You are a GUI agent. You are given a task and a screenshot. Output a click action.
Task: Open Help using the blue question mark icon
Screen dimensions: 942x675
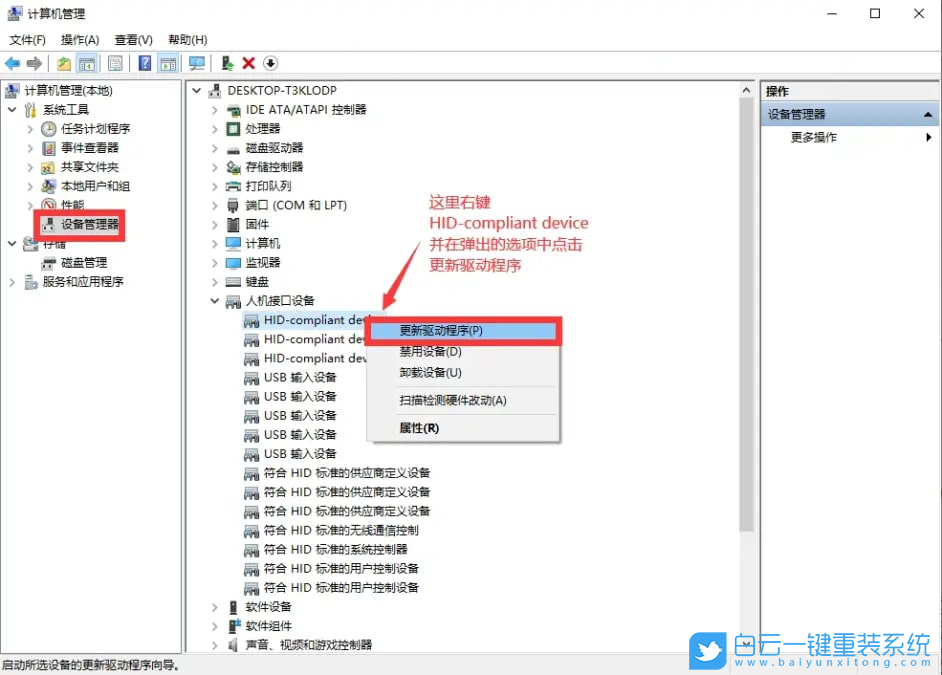[x=144, y=63]
